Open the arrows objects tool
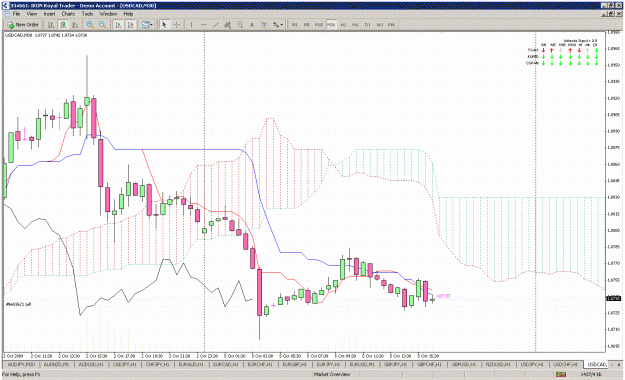The image size is (625, 380). tap(276, 25)
